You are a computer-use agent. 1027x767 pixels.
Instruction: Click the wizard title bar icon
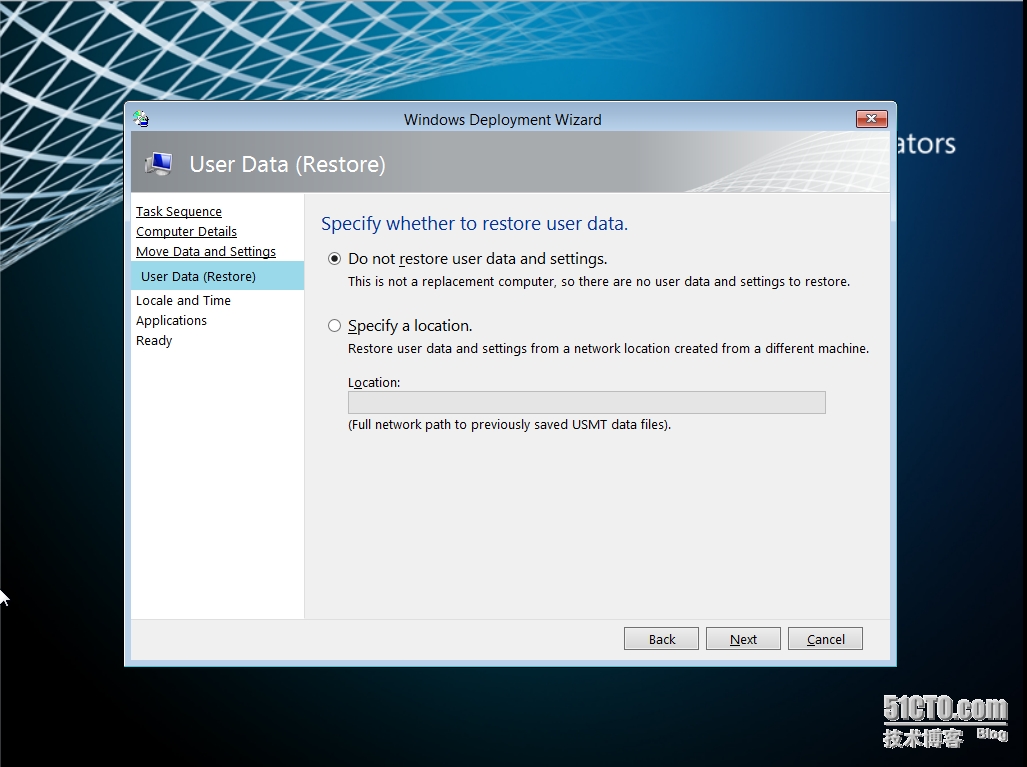pos(141,119)
